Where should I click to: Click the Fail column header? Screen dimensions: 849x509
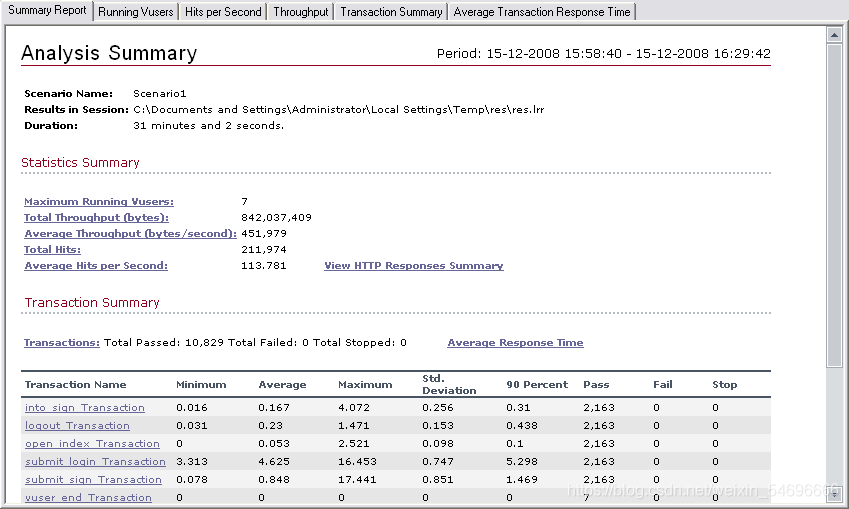663,384
